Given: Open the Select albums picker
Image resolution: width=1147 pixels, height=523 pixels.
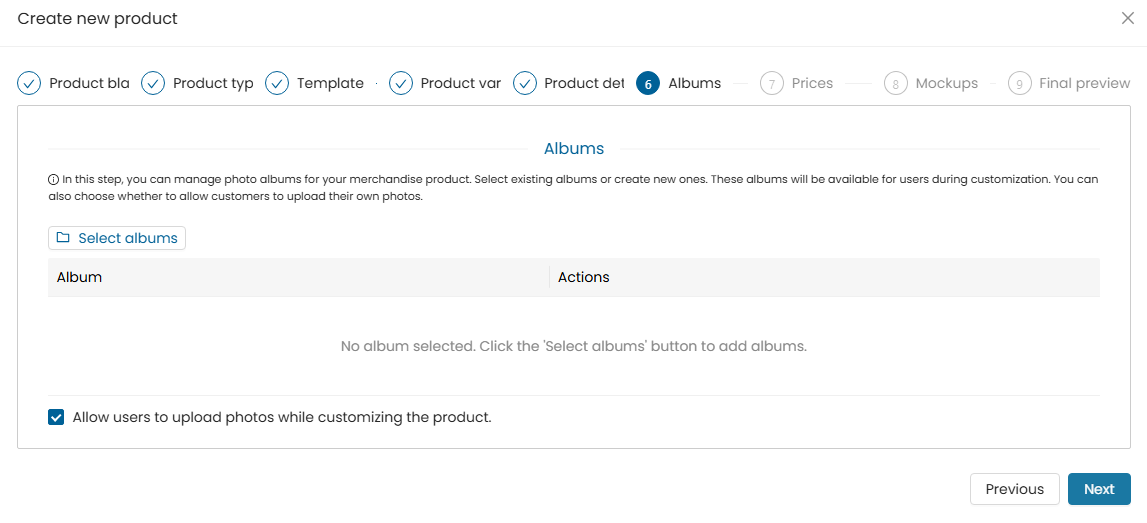Looking at the screenshot, I should [x=117, y=238].
